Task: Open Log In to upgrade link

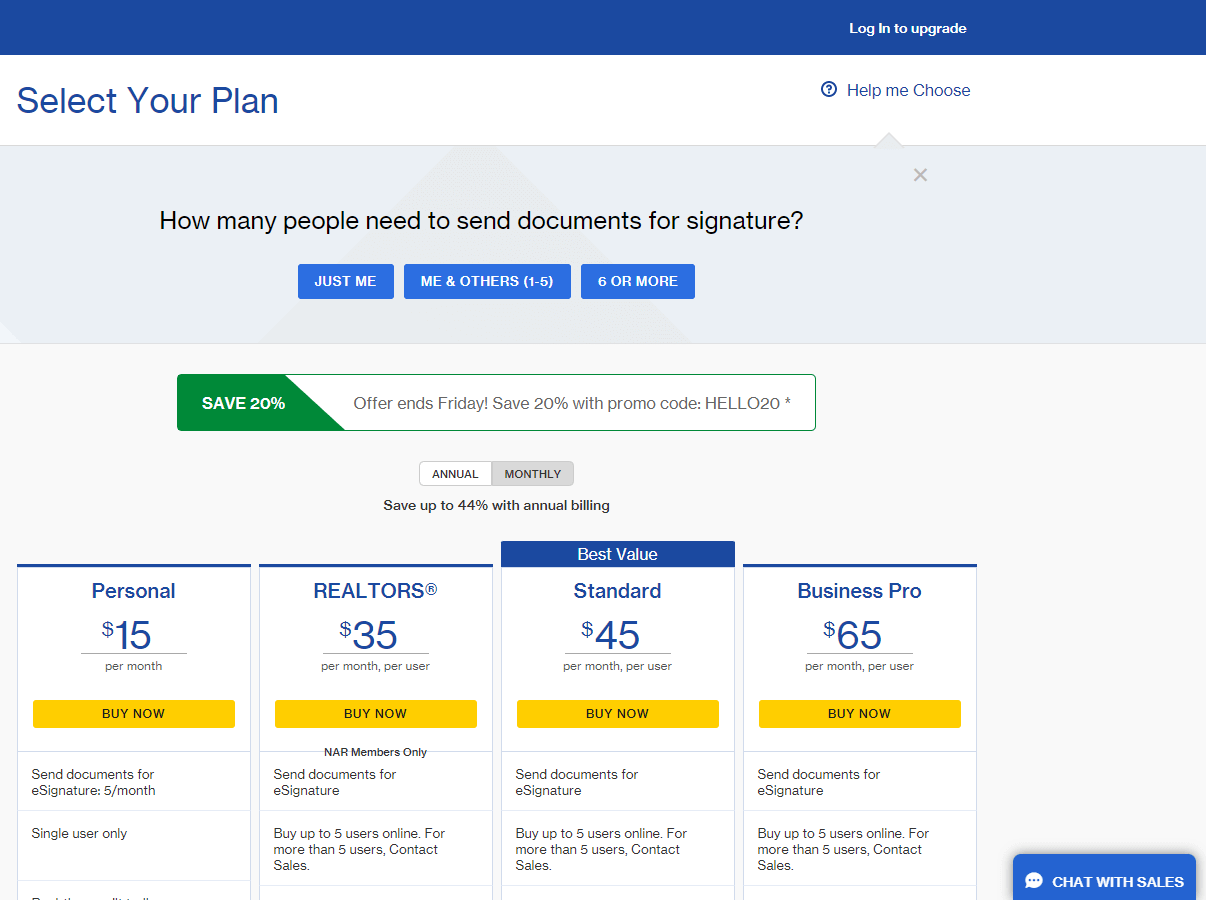Action: (908, 28)
